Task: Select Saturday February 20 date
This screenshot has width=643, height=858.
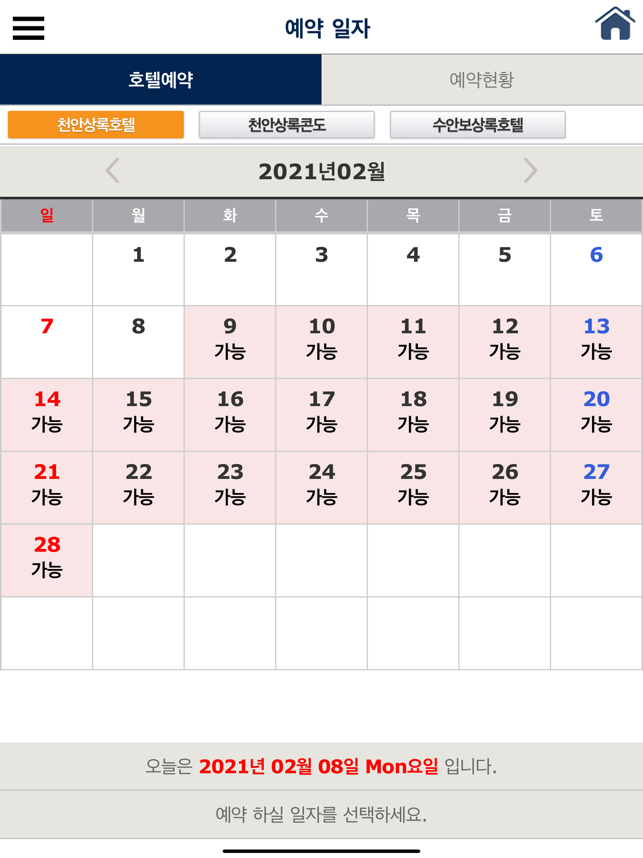Action: pyautogui.click(x=596, y=415)
